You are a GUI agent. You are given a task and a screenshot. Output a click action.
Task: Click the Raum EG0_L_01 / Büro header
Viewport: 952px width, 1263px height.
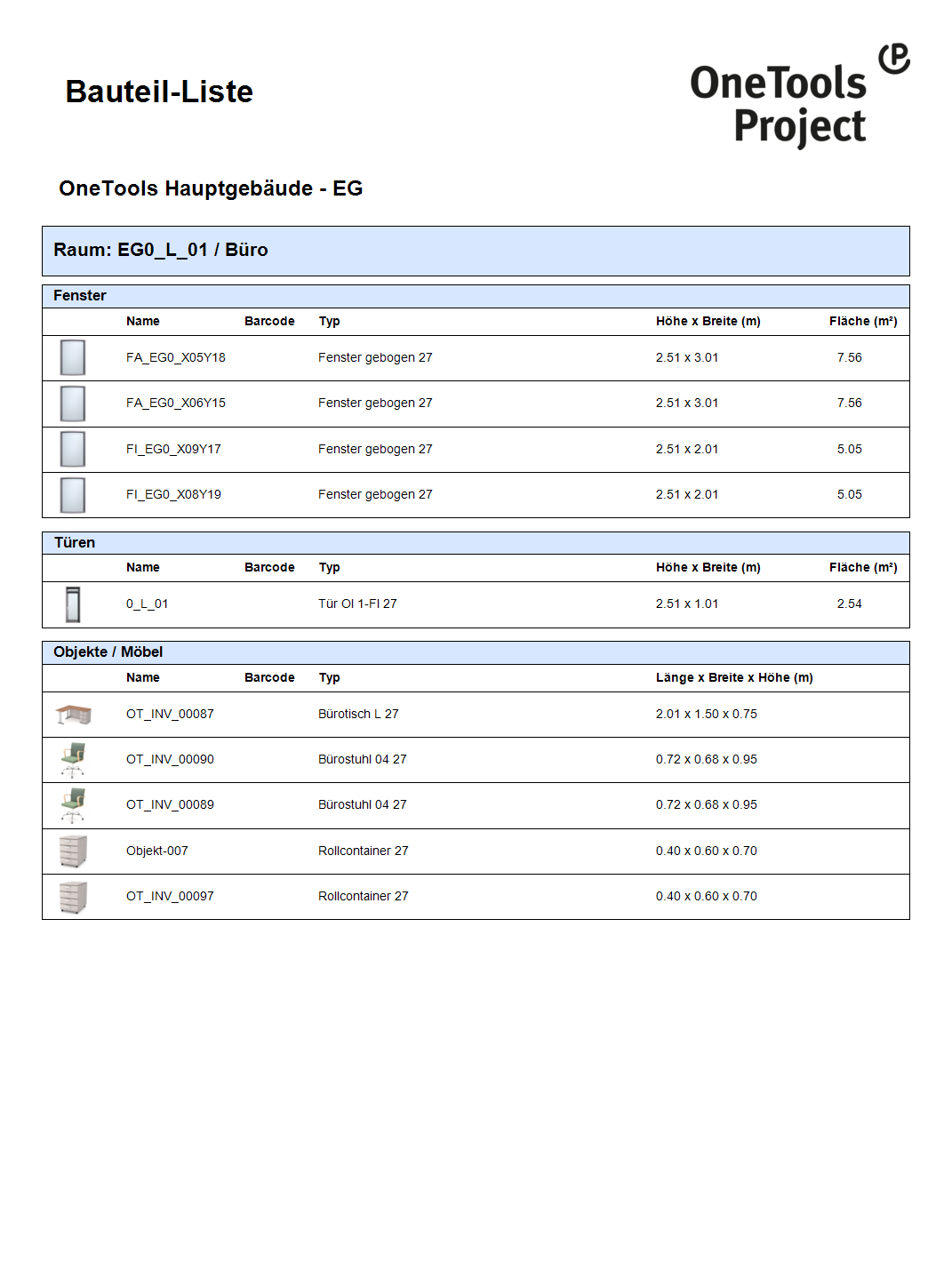161,251
